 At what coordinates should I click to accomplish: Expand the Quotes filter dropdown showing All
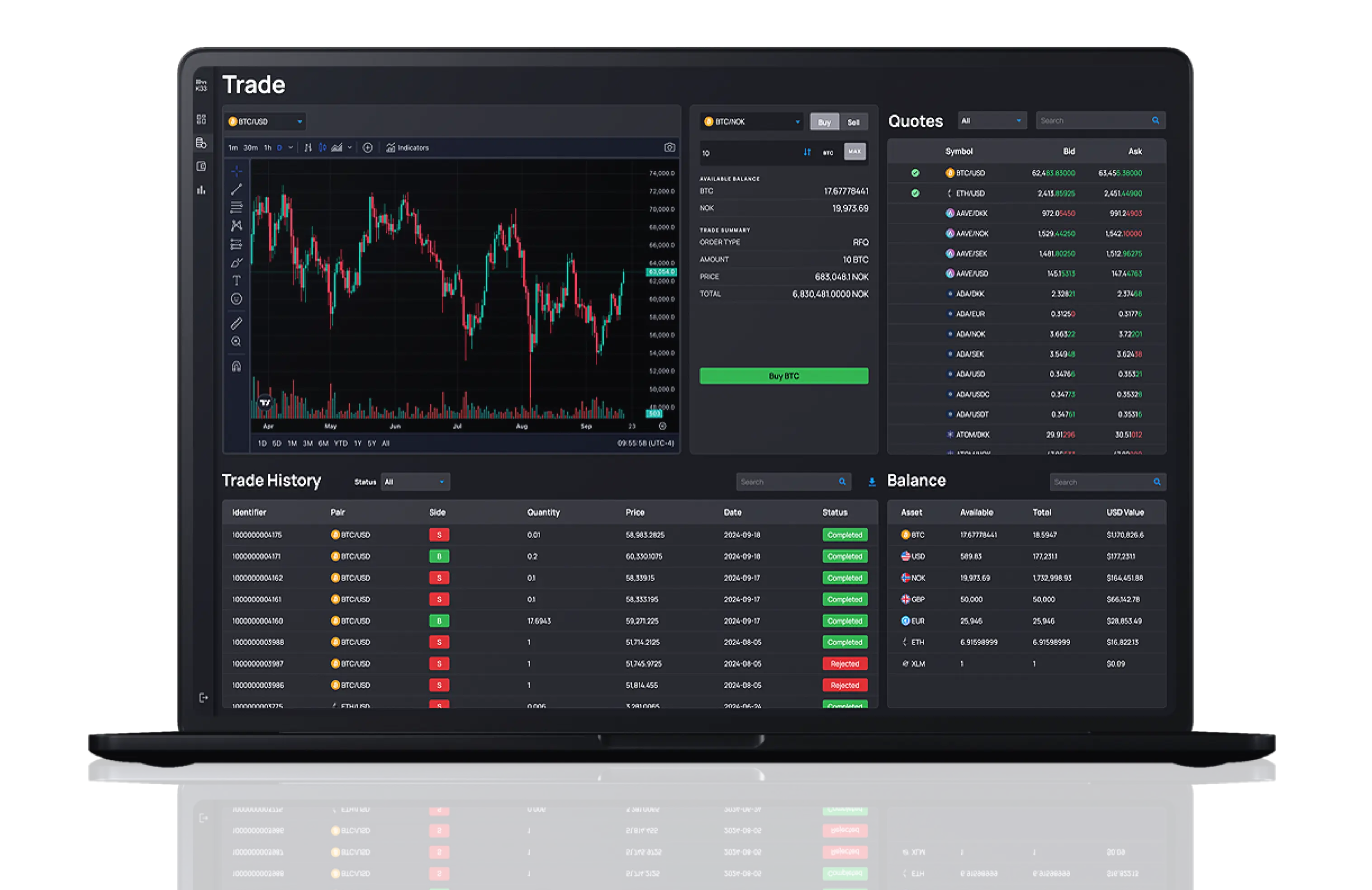point(992,120)
